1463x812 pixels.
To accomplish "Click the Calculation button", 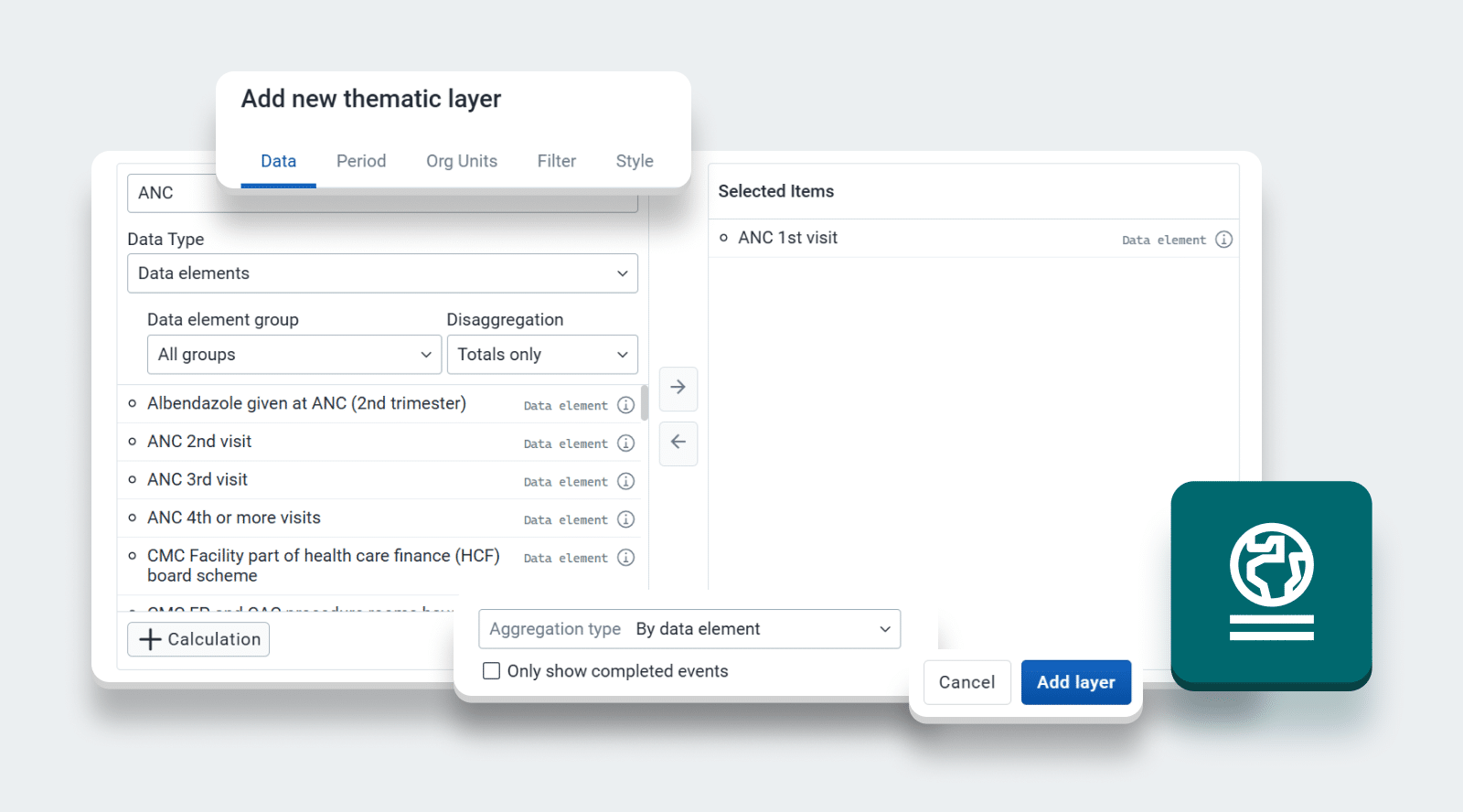I will coord(198,639).
